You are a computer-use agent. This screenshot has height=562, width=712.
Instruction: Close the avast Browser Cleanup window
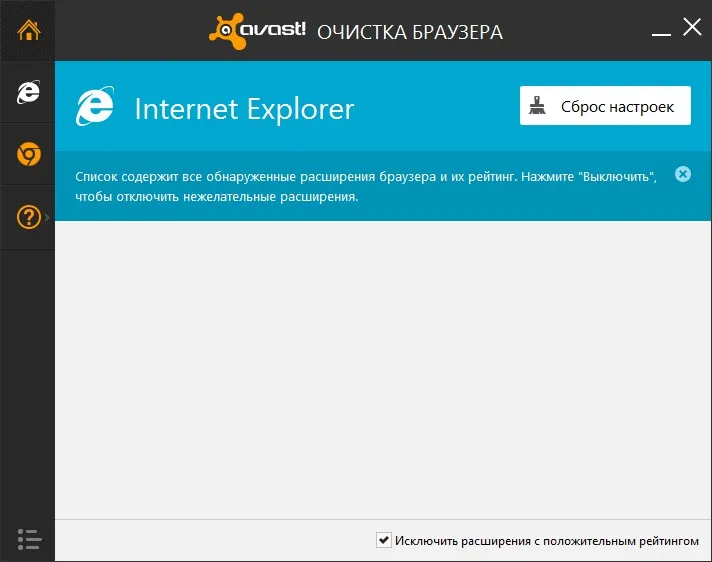click(x=692, y=27)
